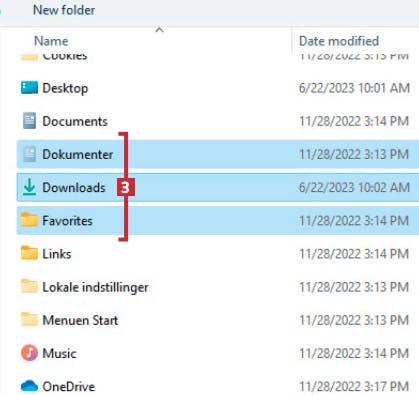Click the red step 3 marker
Screen dimensions: 419x395
point(126,187)
